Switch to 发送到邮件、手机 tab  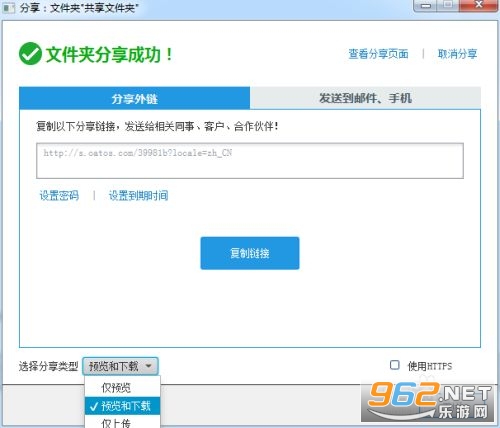[365, 98]
